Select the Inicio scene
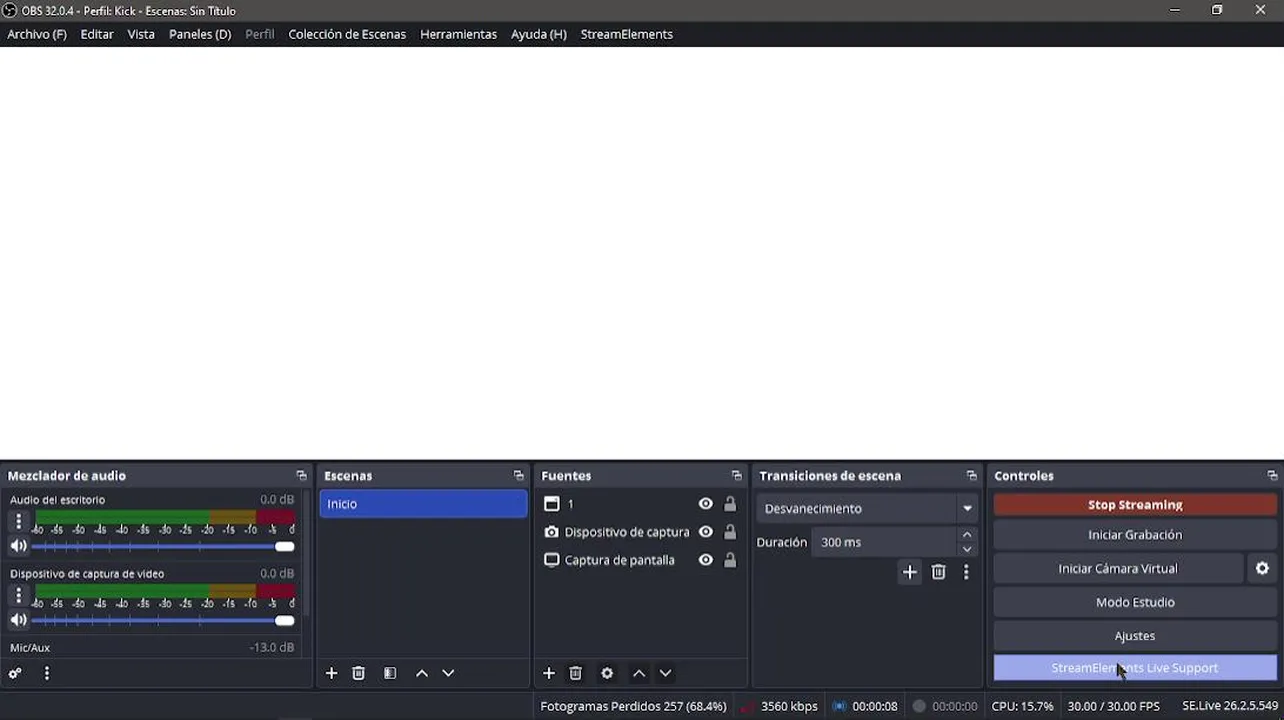This screenshot has width=1284, height=720. [423, 504]
